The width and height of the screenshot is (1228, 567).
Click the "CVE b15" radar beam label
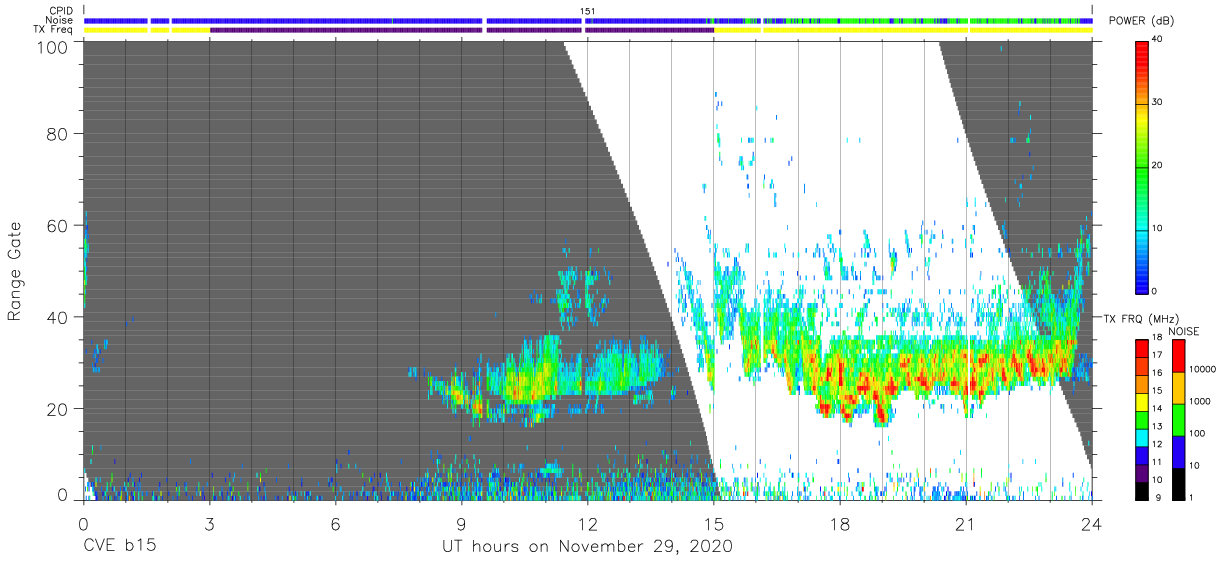118,547
